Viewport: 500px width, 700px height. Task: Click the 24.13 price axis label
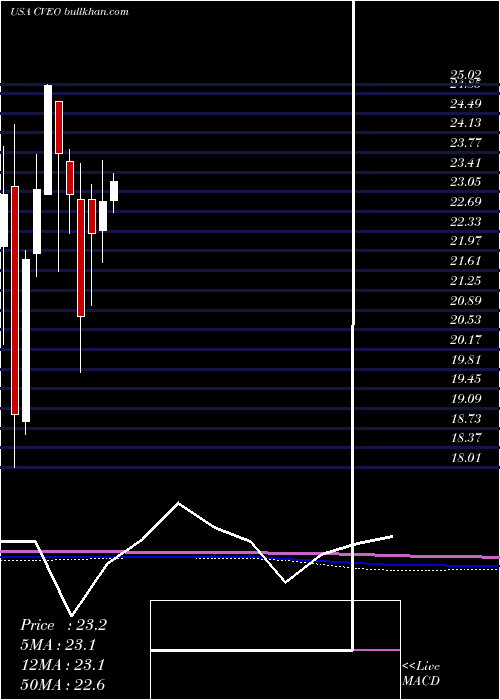pyautogui.click(x=466, y=123)
